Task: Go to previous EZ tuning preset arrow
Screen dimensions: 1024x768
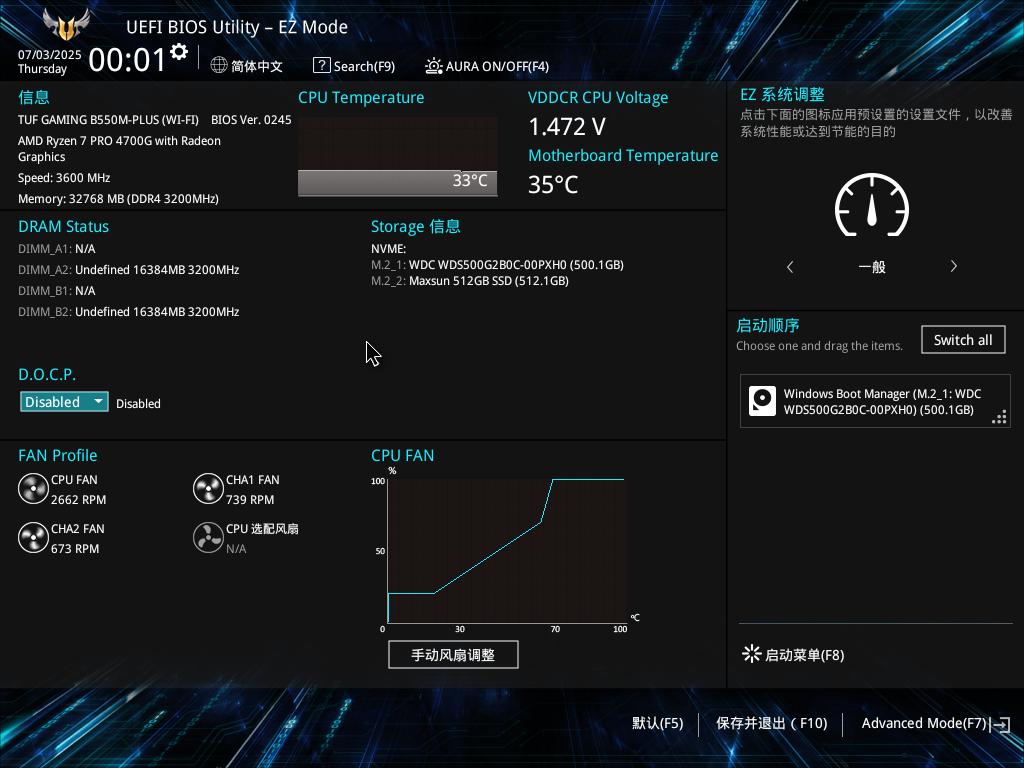Action: click(x=790, y=266)
